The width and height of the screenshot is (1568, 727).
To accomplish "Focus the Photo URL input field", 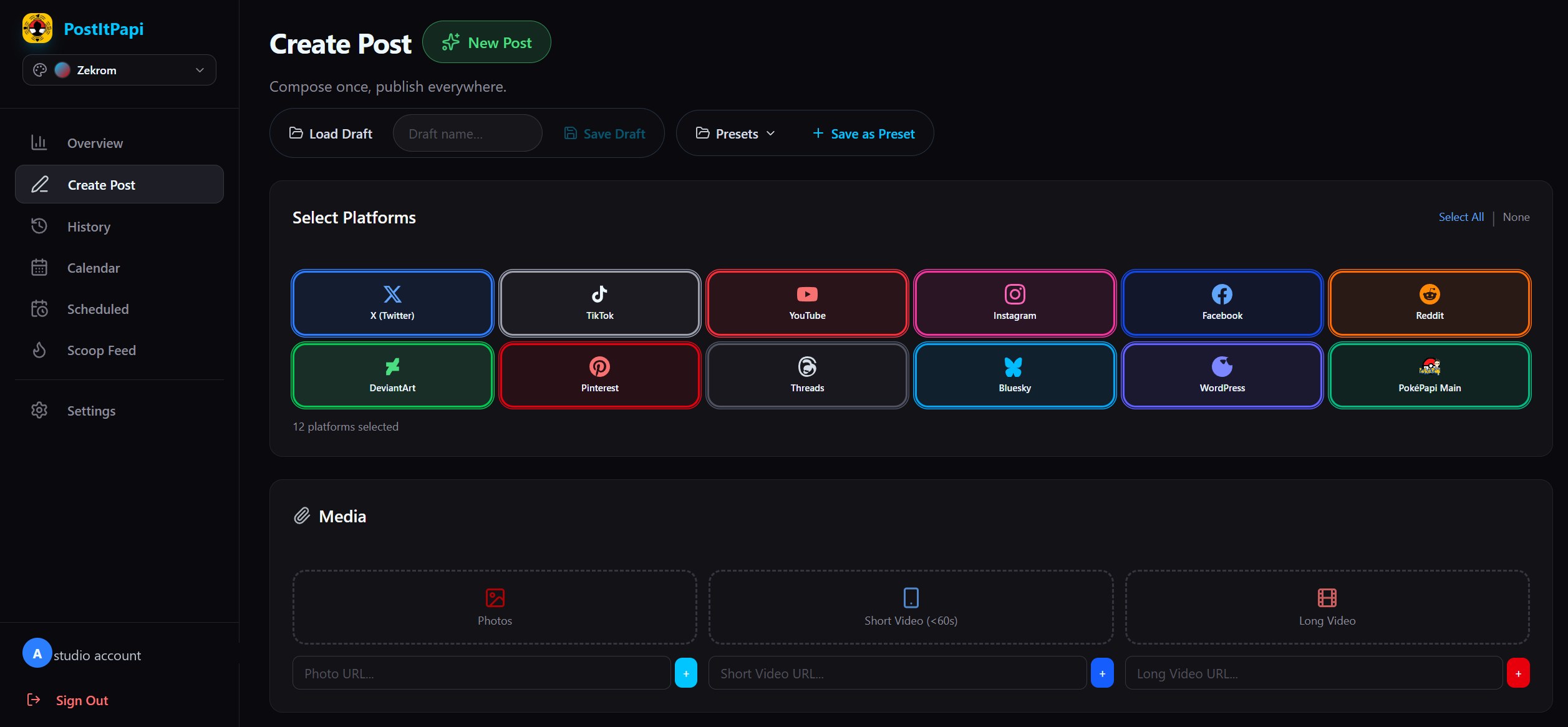I will click(482, 673).
